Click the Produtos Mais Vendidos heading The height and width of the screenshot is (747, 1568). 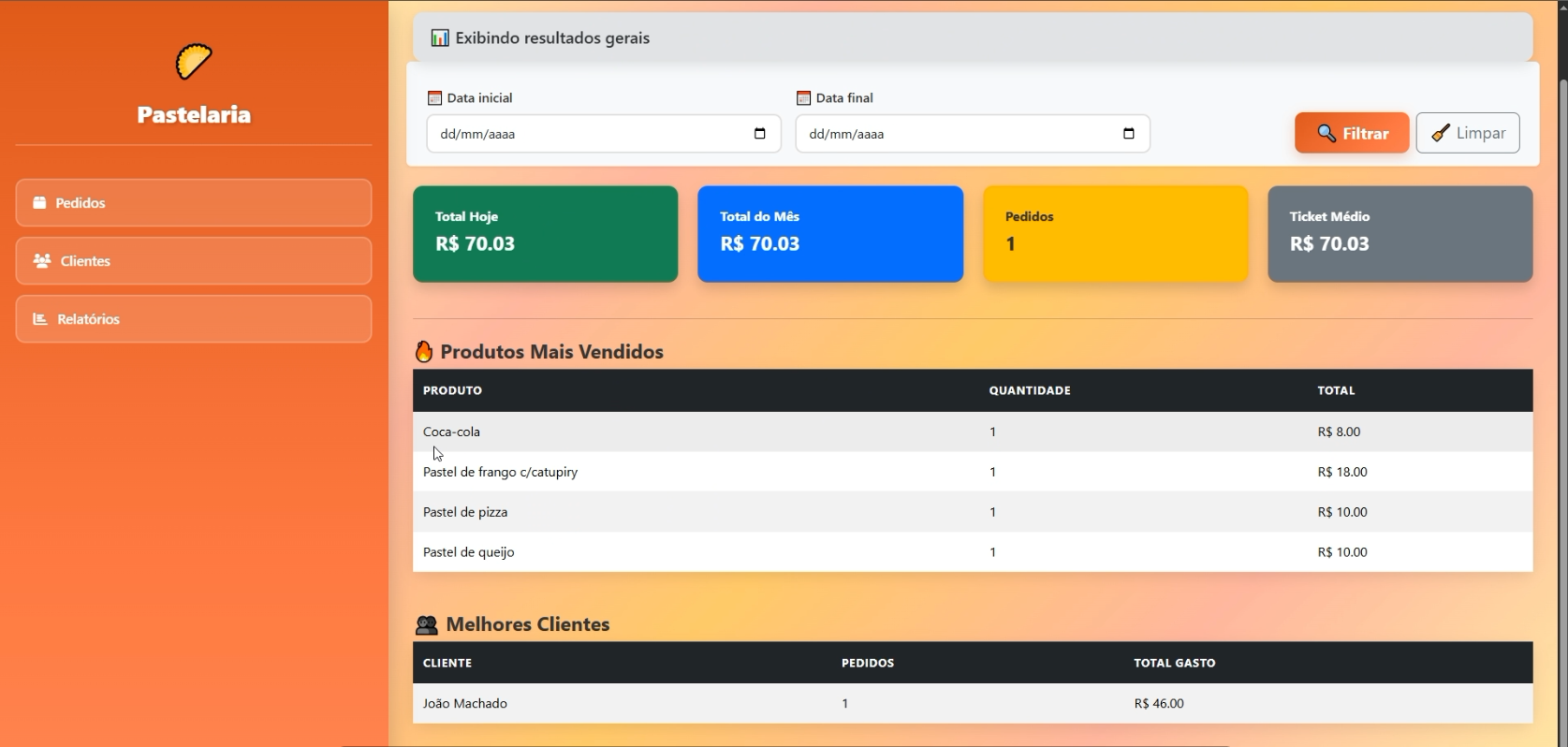click(x=552, y=352)
